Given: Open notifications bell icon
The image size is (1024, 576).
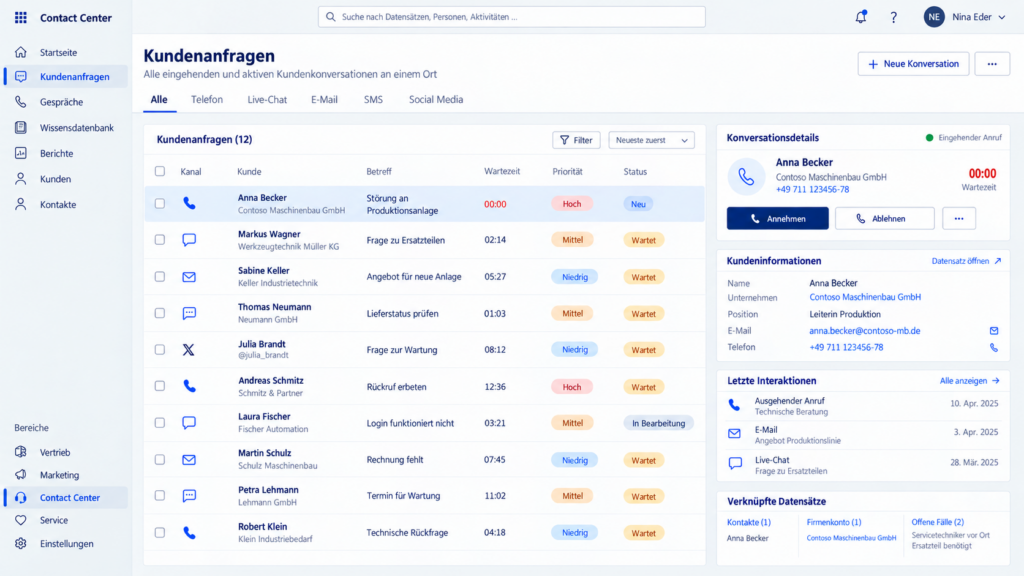Looking at the screenshot, I should pyautogui.click(x=861, y=17).
